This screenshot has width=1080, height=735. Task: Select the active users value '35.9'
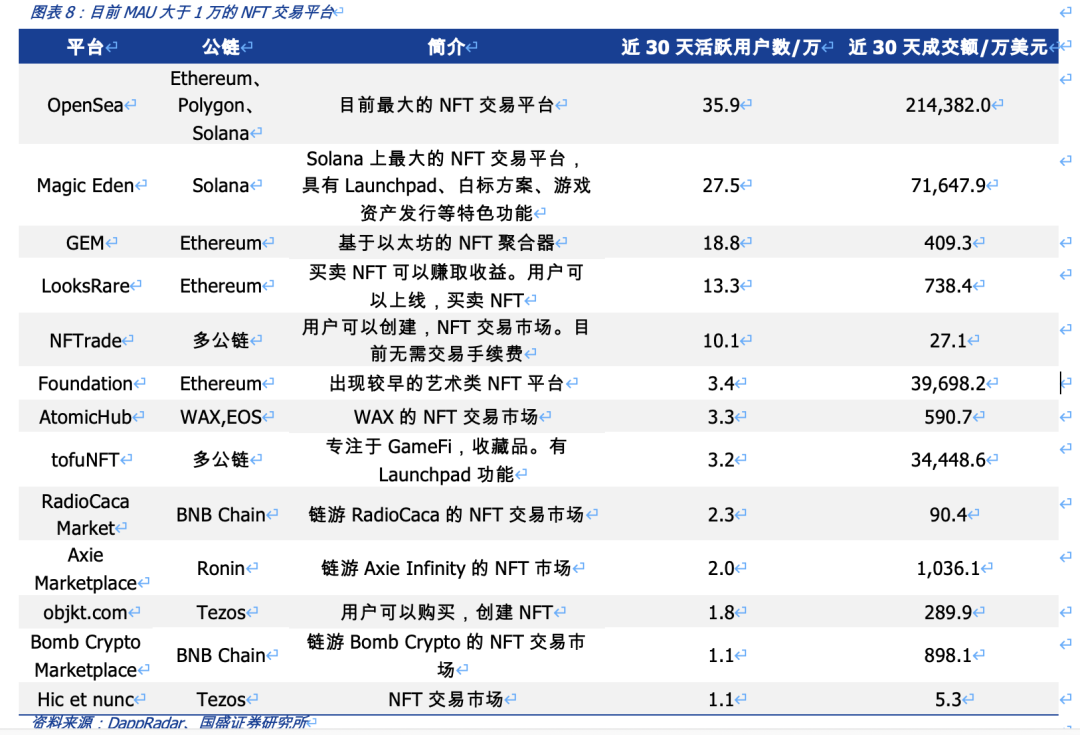point(721,105)
